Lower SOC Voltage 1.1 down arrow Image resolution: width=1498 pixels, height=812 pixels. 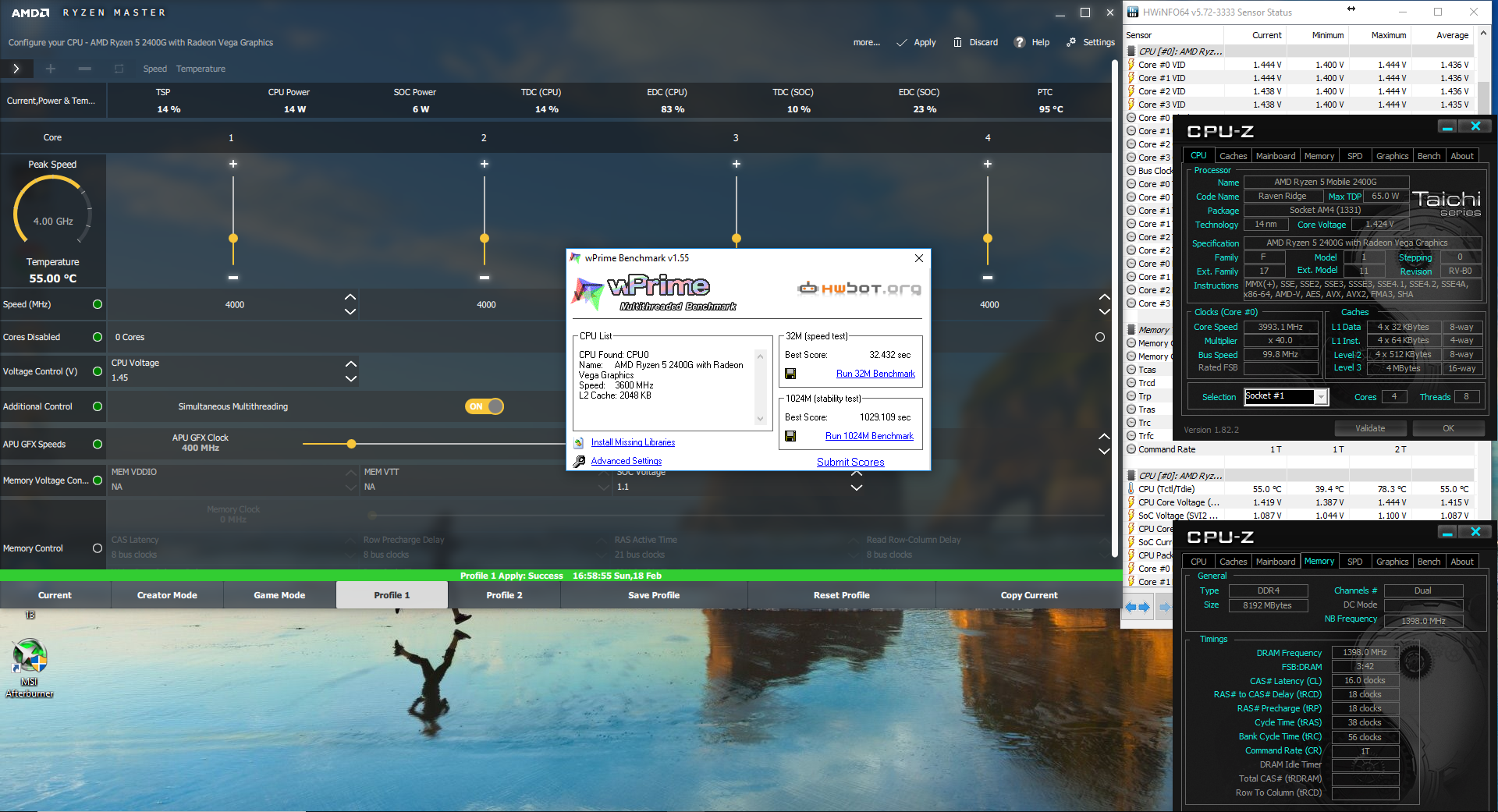point(857,488)
